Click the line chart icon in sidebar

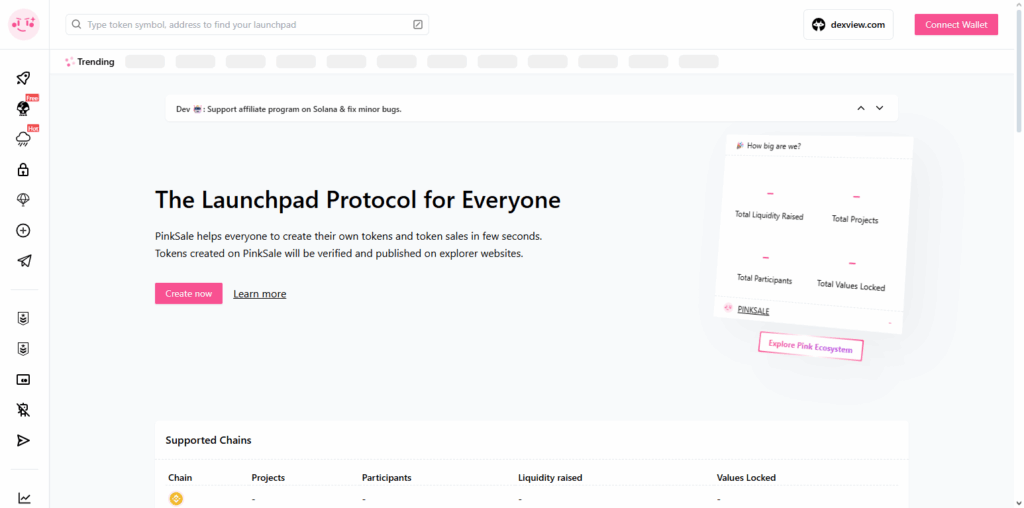click(x=24, y=498)
